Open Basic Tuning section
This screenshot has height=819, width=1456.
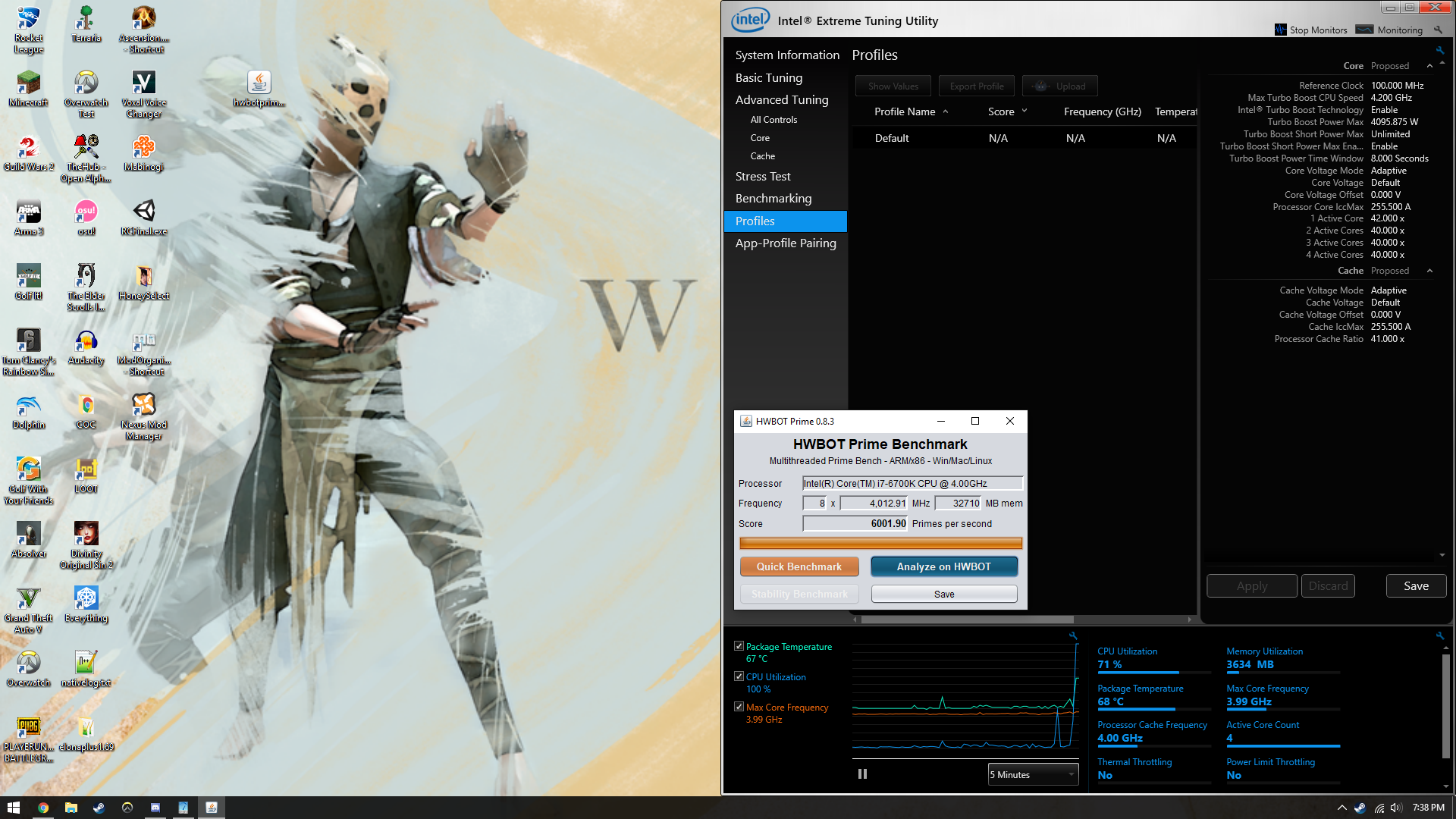pyautogui.click(x=768, y=77)
